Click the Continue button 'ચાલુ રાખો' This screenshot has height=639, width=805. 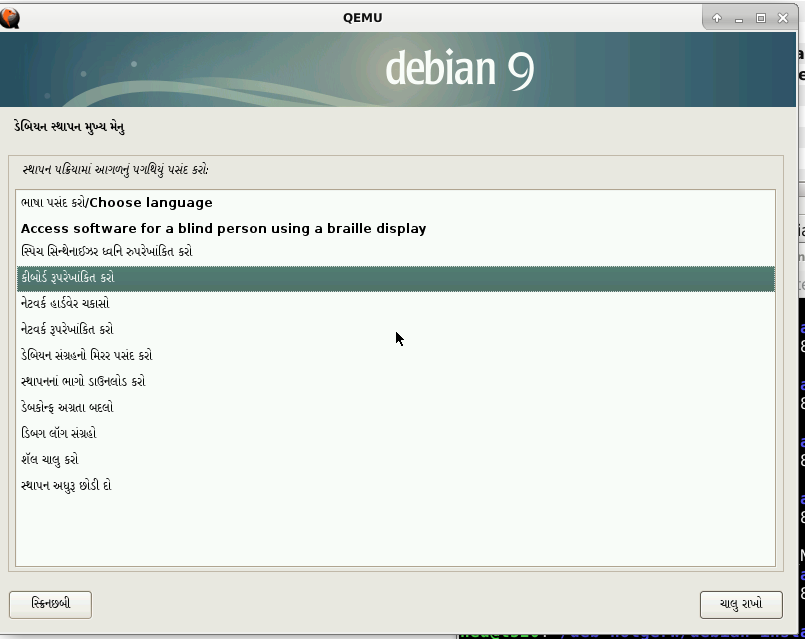pyautogui.click(x=741, y=605)
